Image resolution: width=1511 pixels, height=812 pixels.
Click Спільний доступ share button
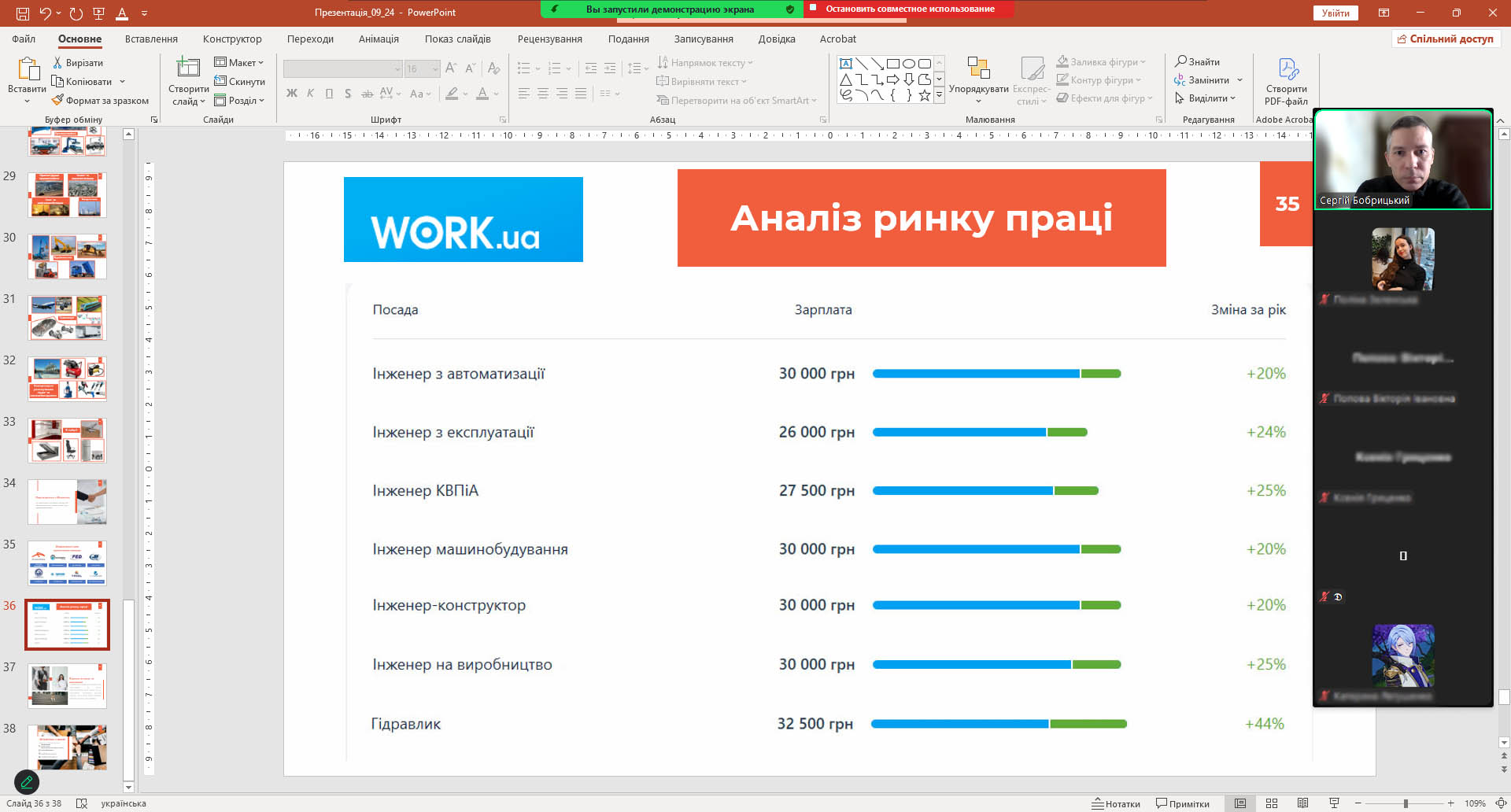(1446, 39)
